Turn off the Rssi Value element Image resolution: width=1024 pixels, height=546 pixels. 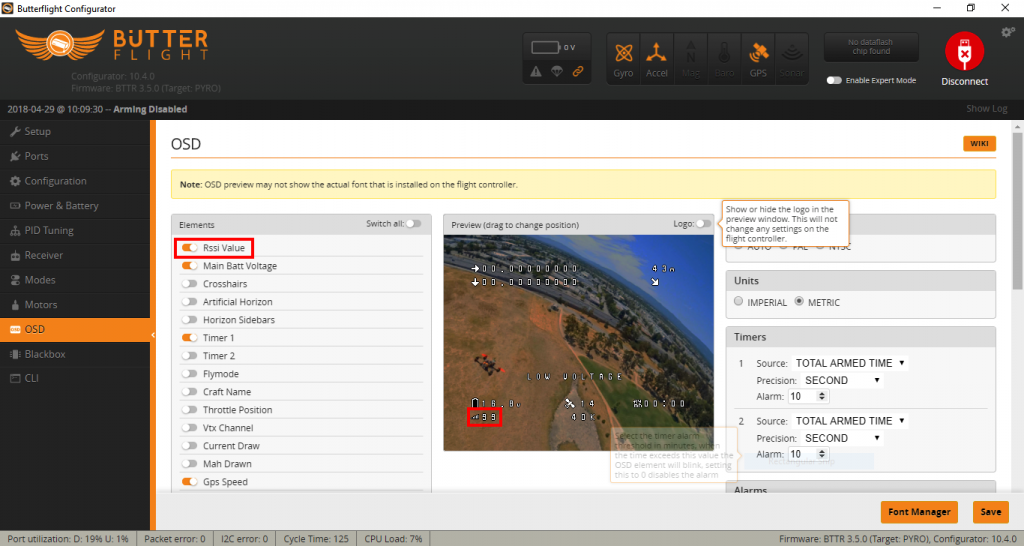[x=189, y=248]
